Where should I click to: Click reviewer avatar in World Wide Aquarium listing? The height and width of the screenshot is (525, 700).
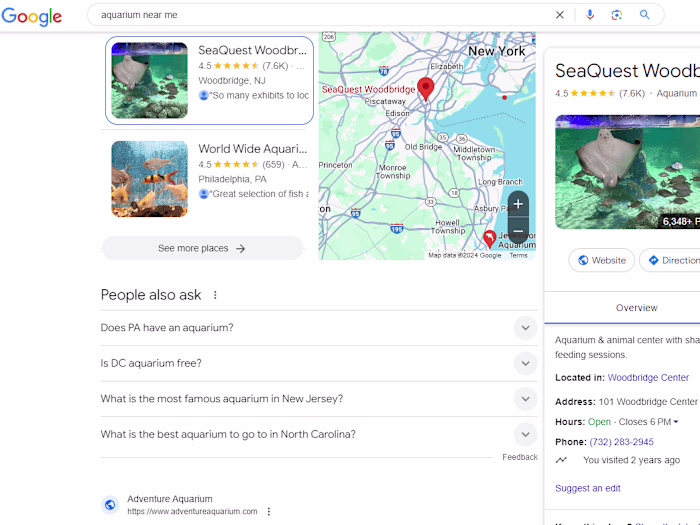tap(204, 194)
